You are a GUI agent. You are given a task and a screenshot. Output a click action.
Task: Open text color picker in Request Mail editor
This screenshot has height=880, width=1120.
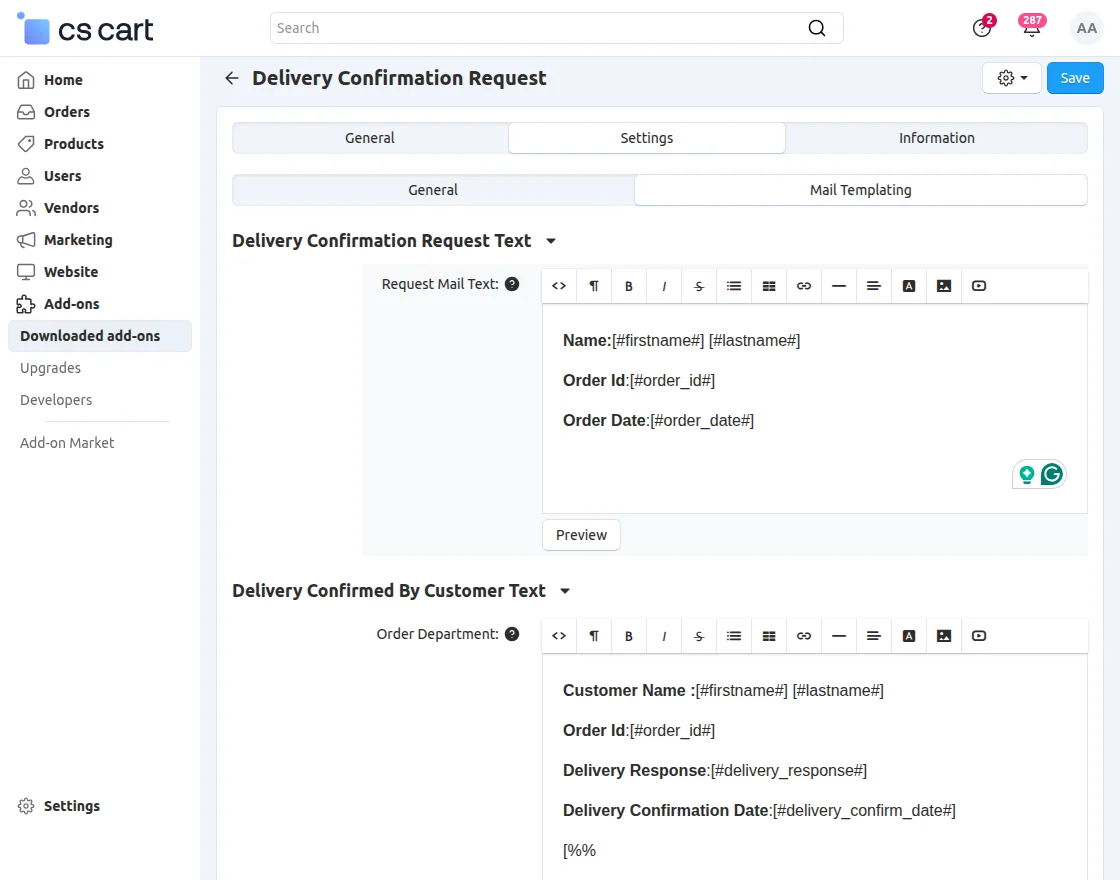(x=909, y=286)
